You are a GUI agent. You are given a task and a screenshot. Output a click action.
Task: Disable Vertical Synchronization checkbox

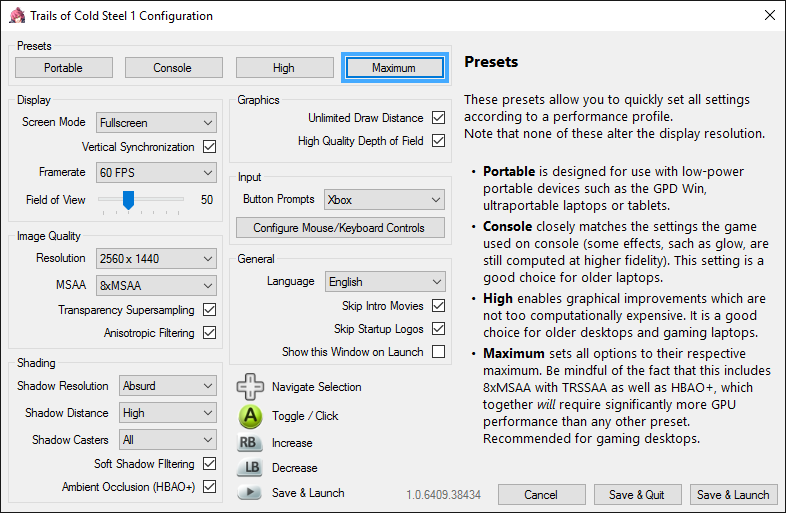pyautogui.click(x=209, y=147)
